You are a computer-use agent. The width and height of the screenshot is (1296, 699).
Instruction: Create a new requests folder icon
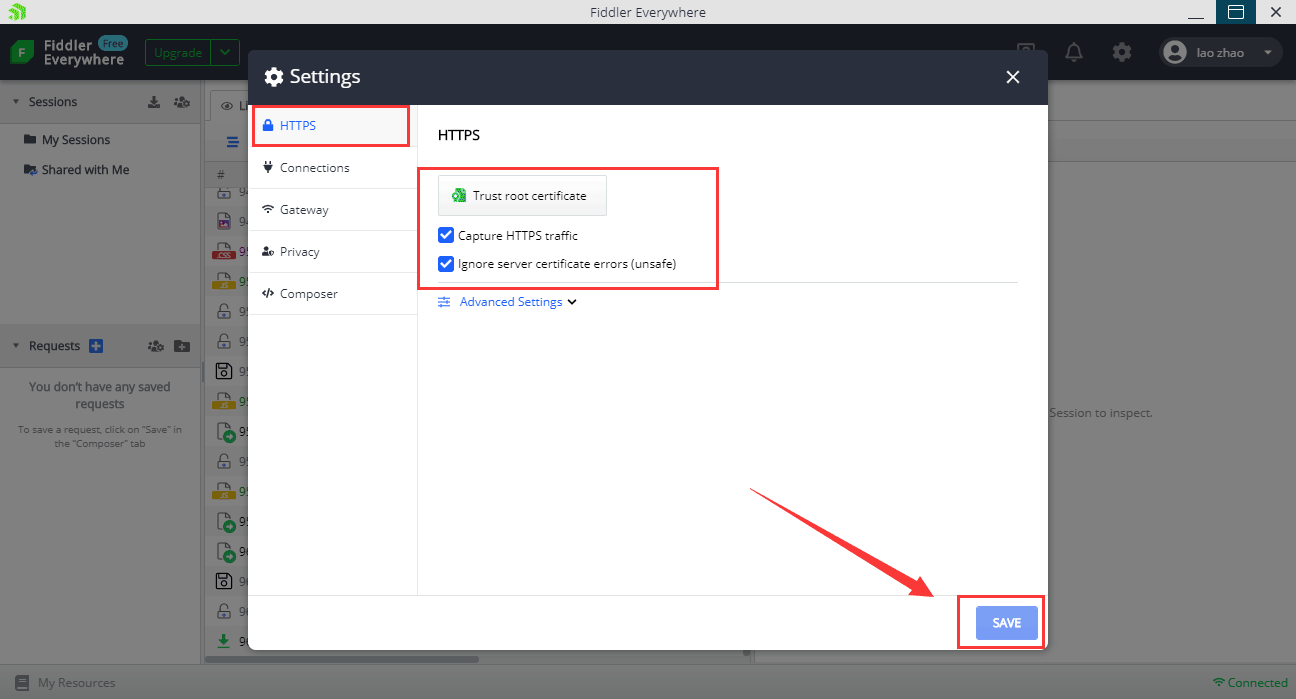tap(181, 346)
